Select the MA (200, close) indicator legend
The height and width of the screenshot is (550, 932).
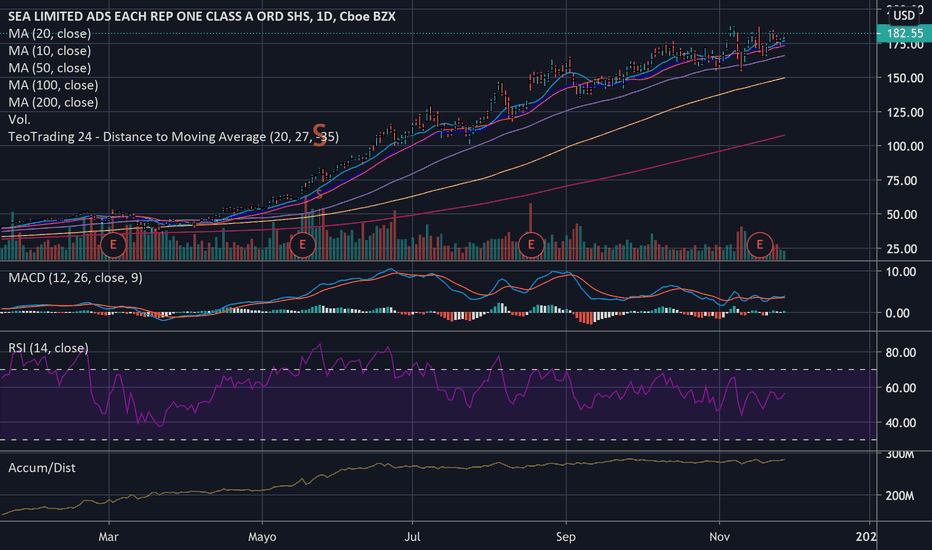click(x=53, y=102)
